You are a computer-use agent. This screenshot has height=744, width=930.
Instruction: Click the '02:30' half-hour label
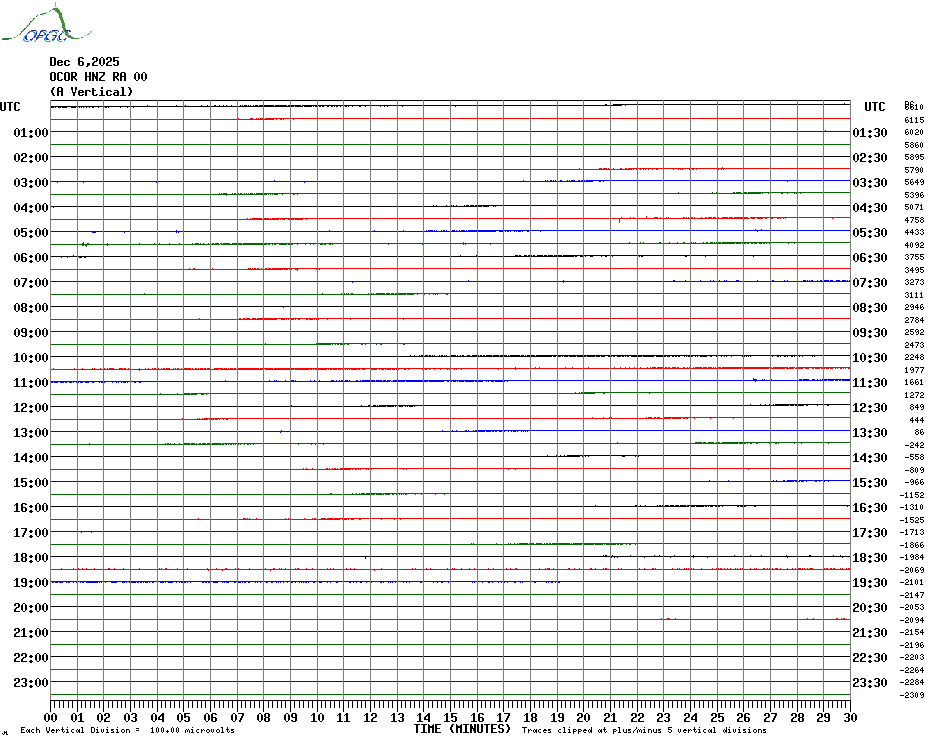click(870, 157)
